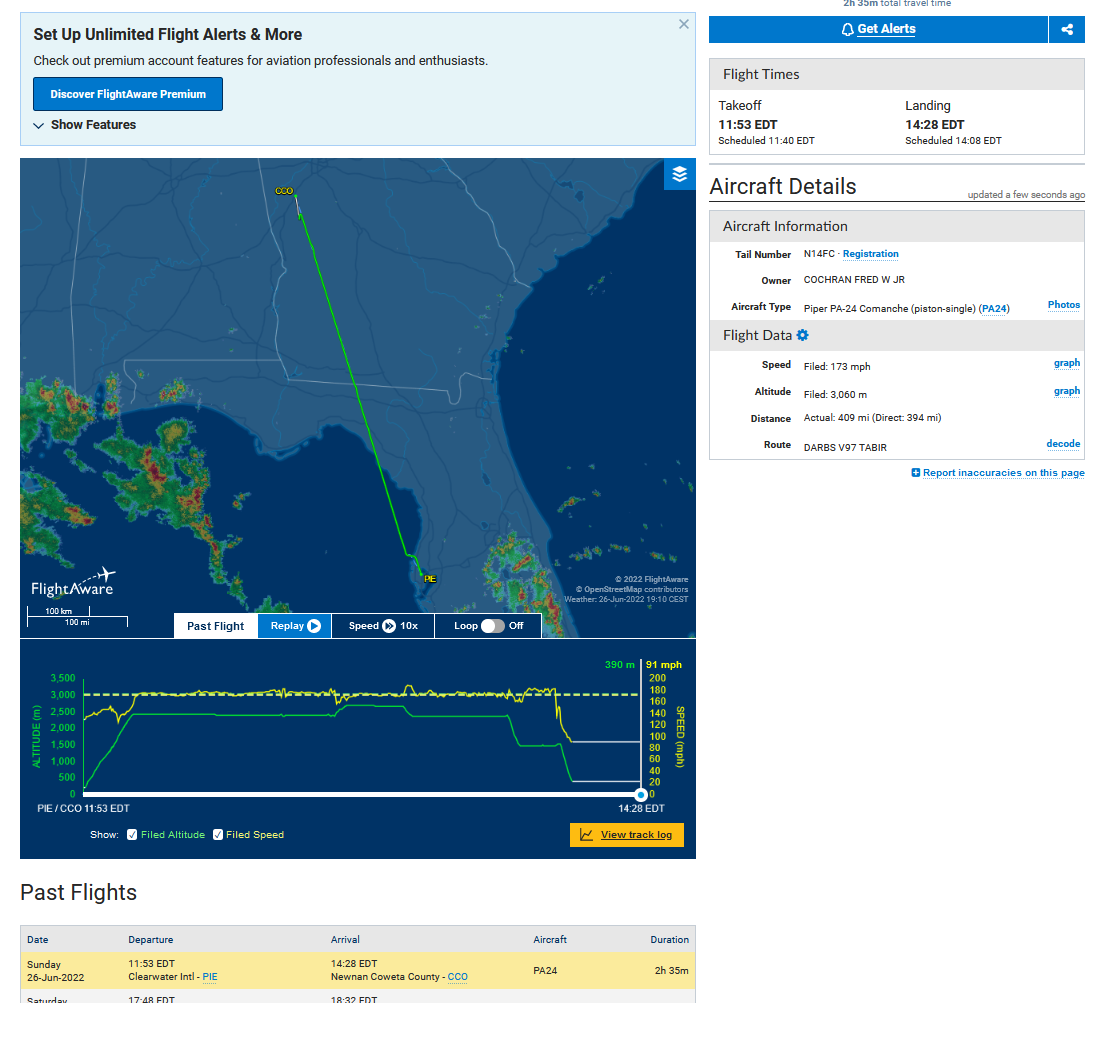Open View track log chart button
The width and height of the screenshot is (1100, 1054).
pos(627,835)
